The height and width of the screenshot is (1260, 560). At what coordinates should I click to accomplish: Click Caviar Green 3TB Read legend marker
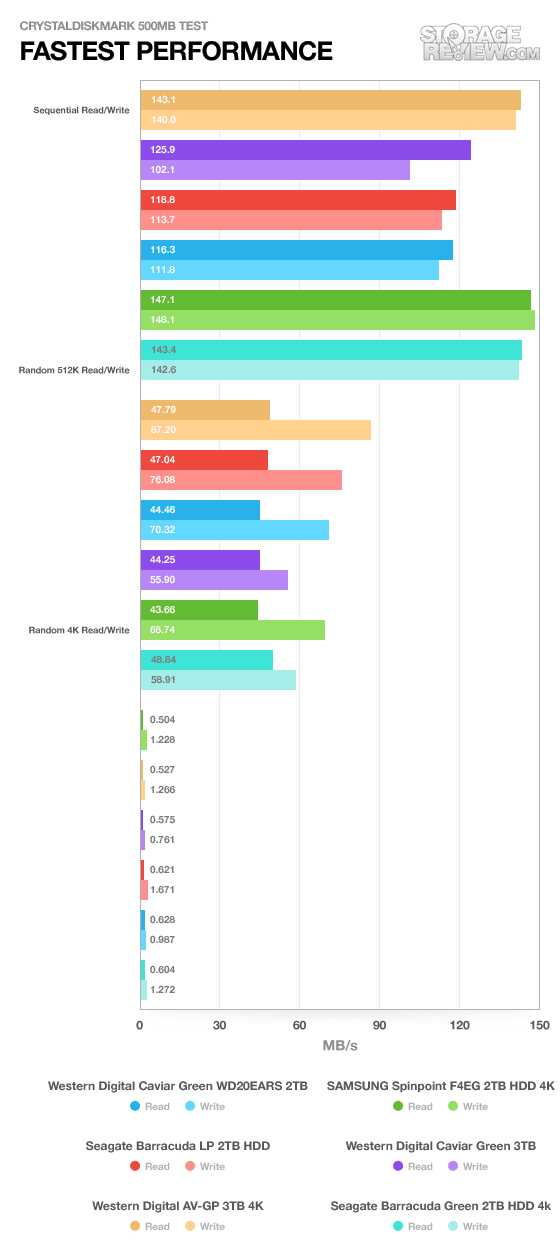(x=398, y=1166)
